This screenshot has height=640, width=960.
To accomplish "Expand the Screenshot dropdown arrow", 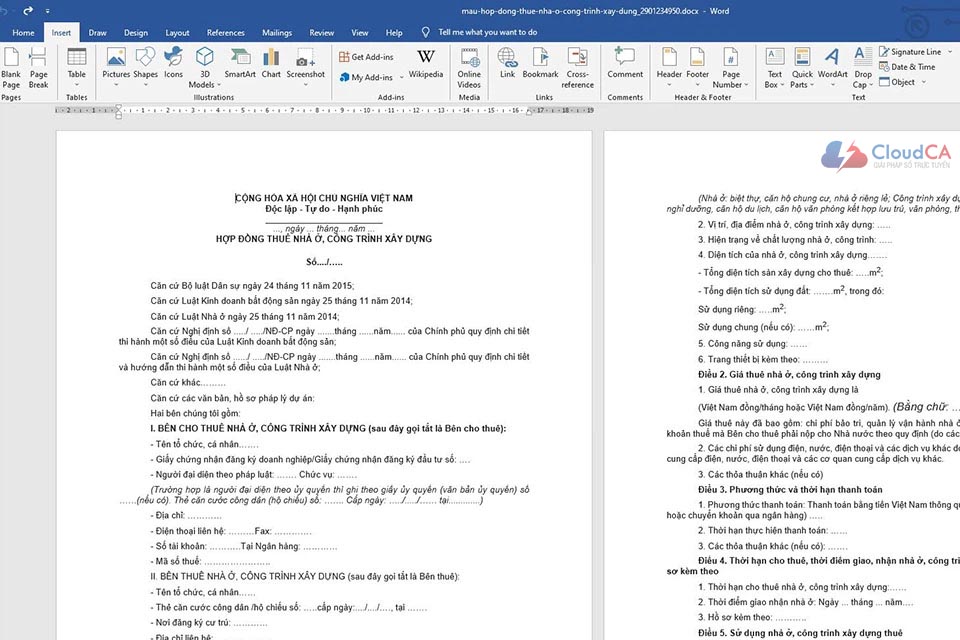I will [306, 85].
